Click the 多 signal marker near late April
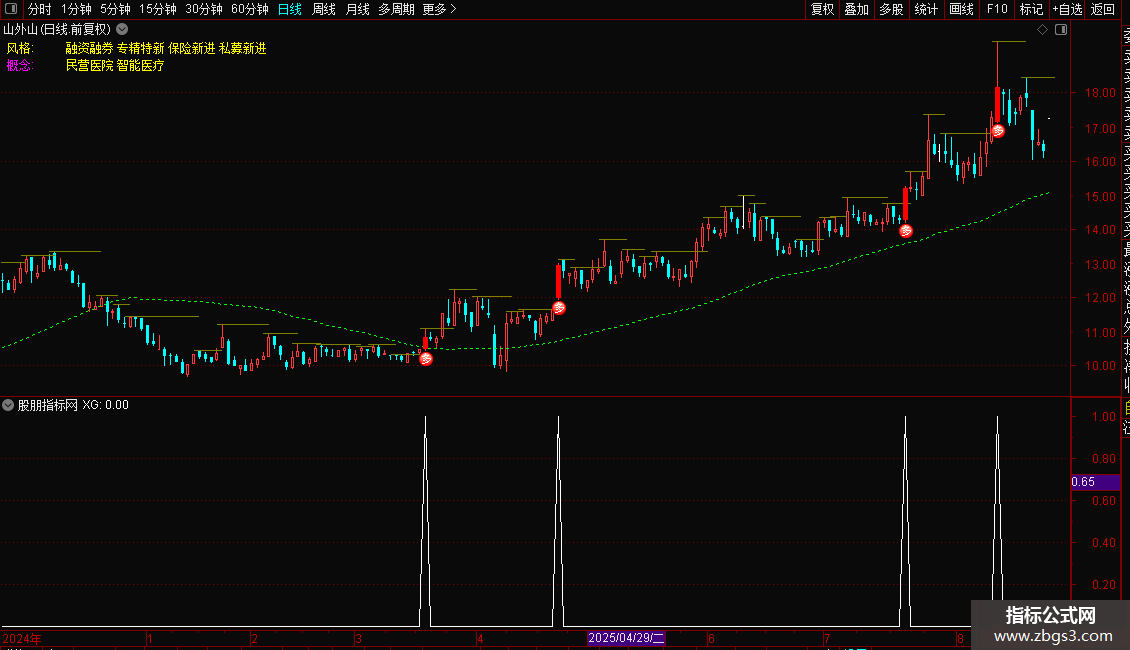This screenshot has width=1130, height=650. pyautogui.click(x=559, y=308)
